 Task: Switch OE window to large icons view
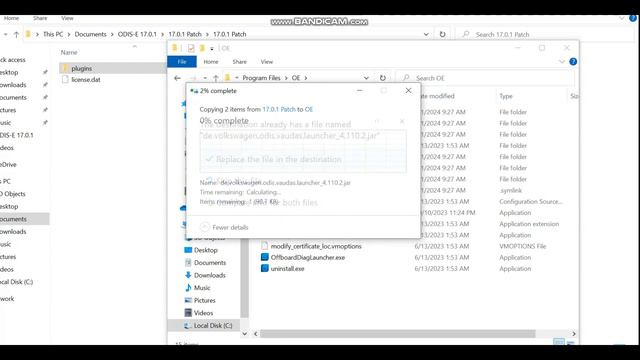click(570, 342)
